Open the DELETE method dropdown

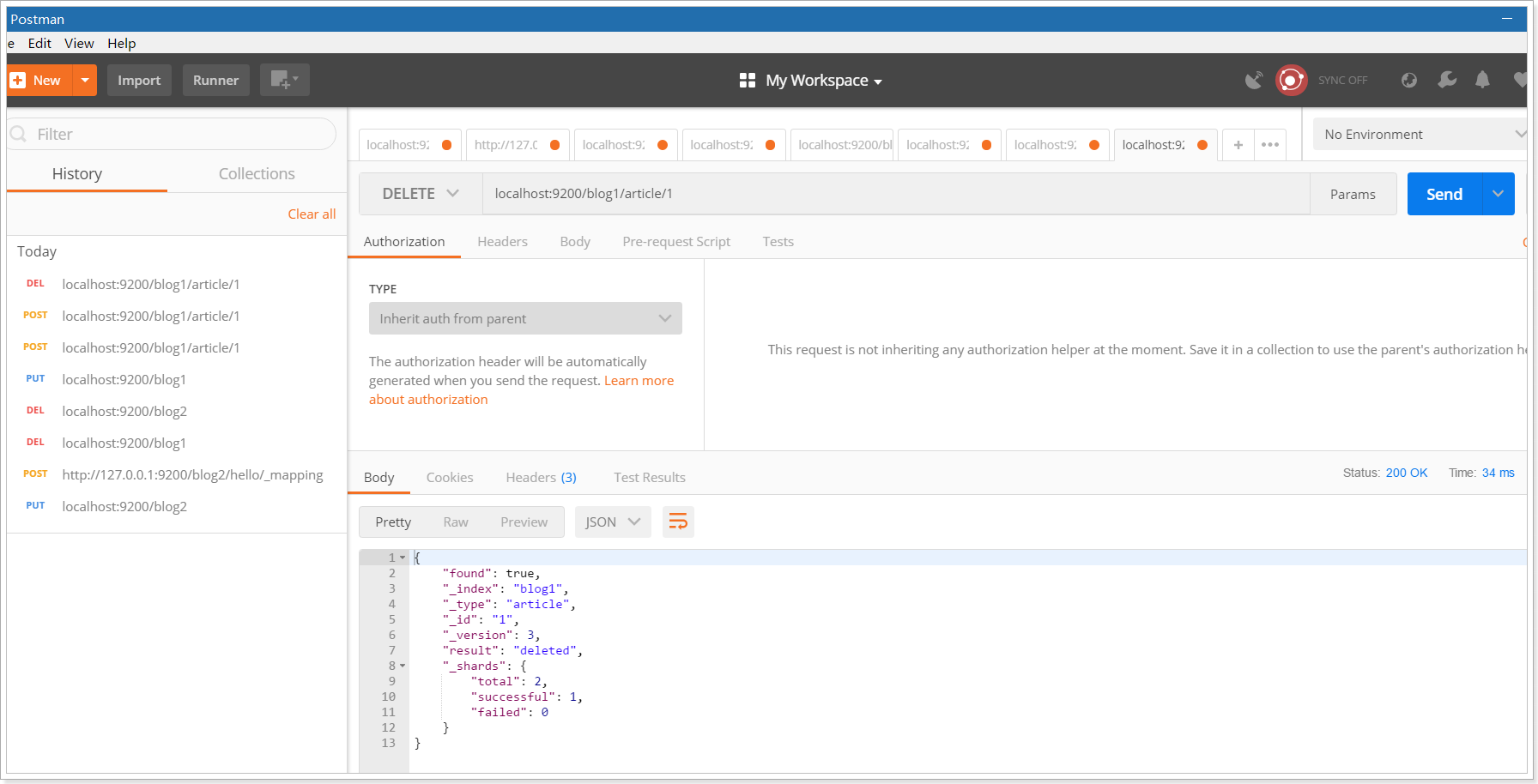coord(421,194)
